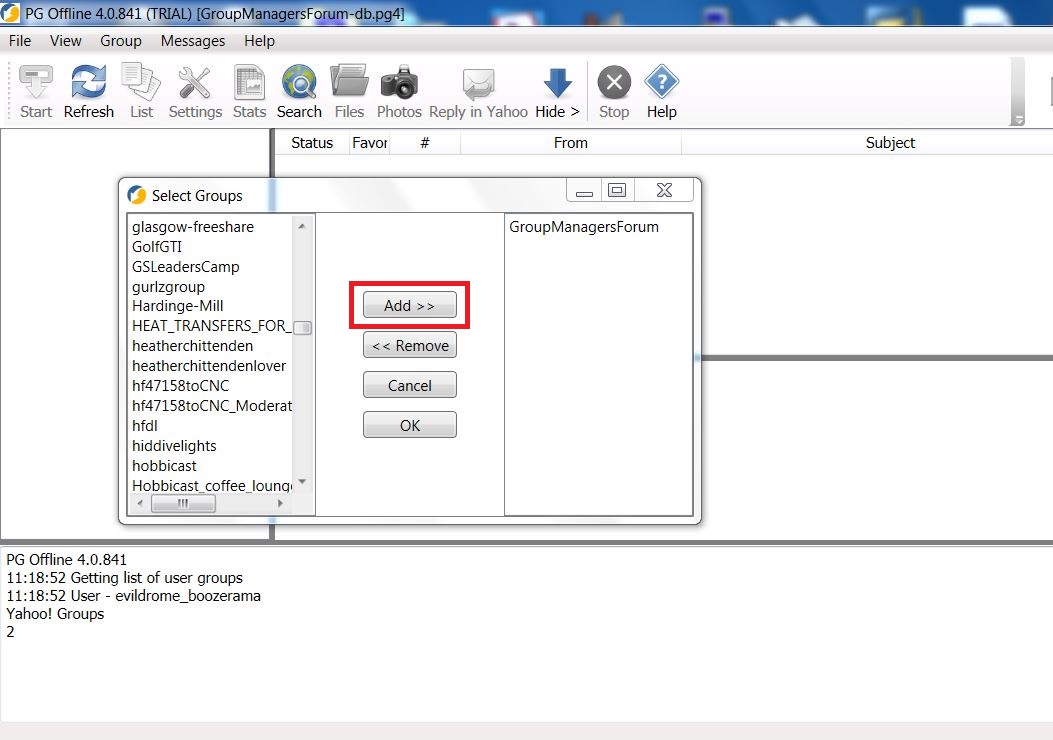View group Stats via toolbar icon
The height and width of the screenshot is (740, 1053).
click(x=249, y=90)
